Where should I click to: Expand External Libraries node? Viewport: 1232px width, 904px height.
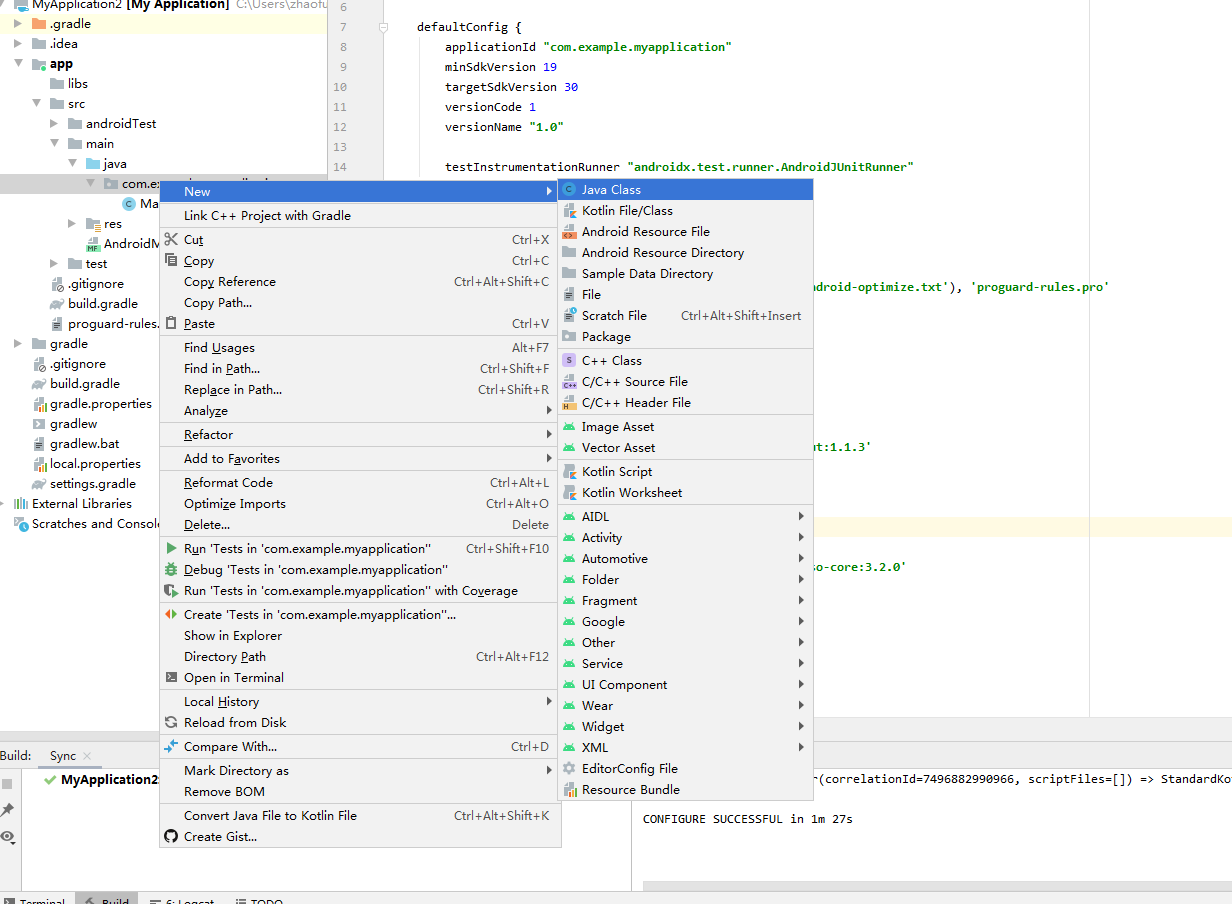coord(3,503)
